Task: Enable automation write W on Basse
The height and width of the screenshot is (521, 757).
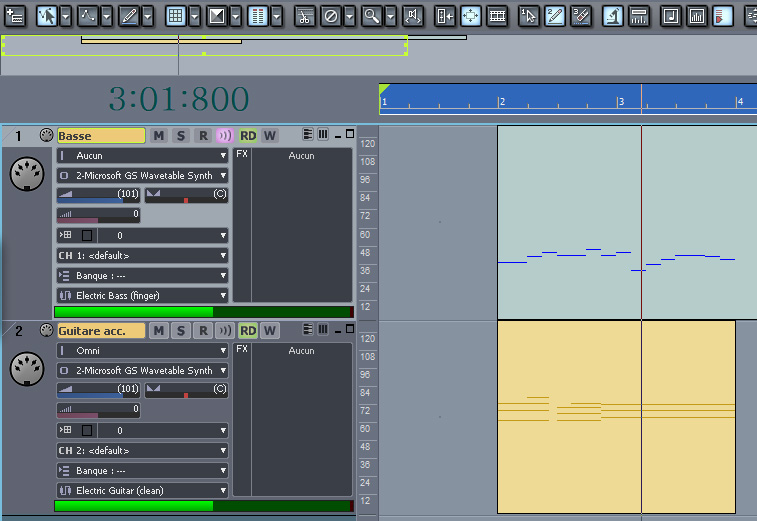Action: 270,136
